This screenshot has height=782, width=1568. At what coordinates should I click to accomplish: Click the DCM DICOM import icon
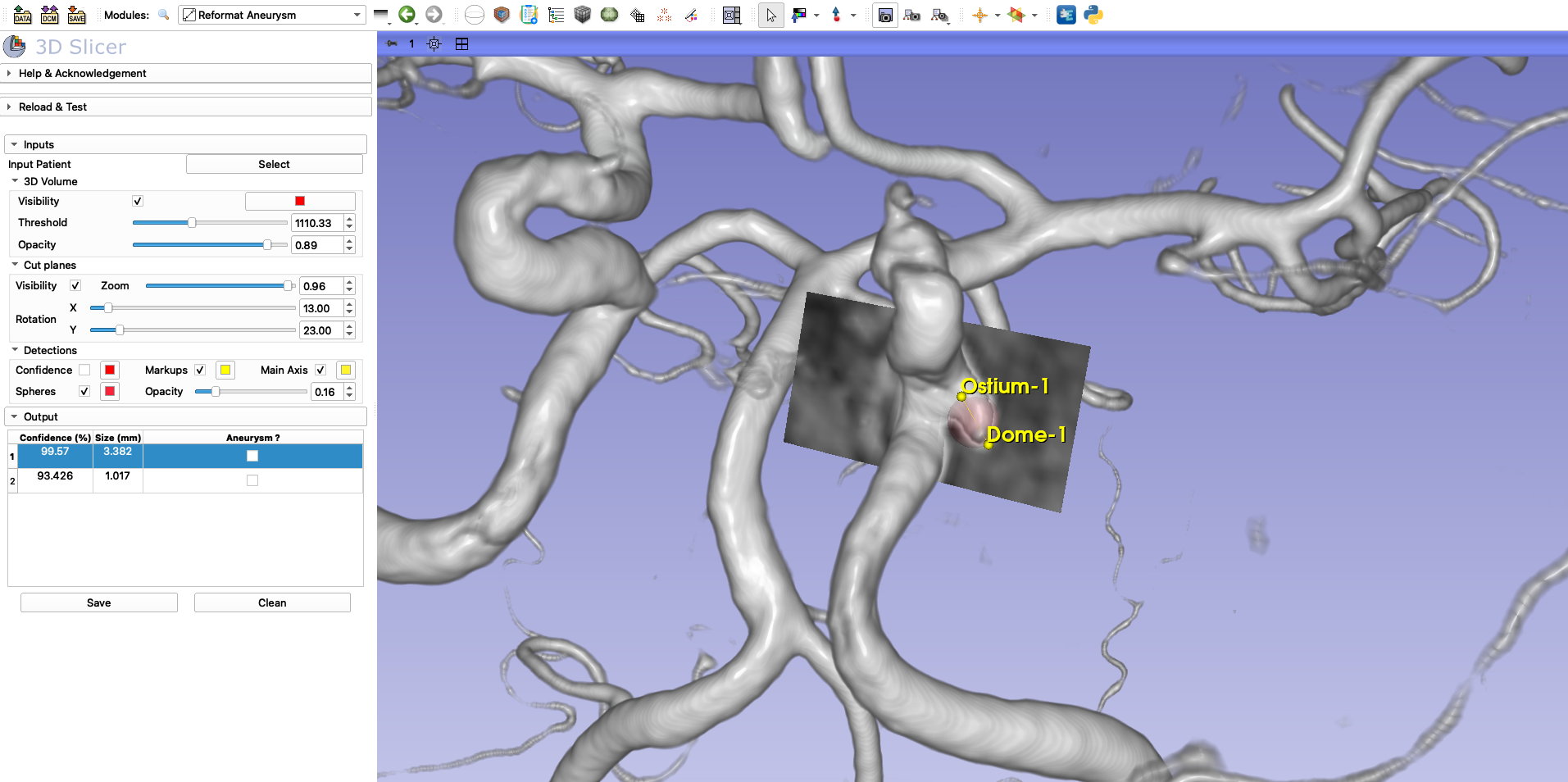tap(50, 15)
